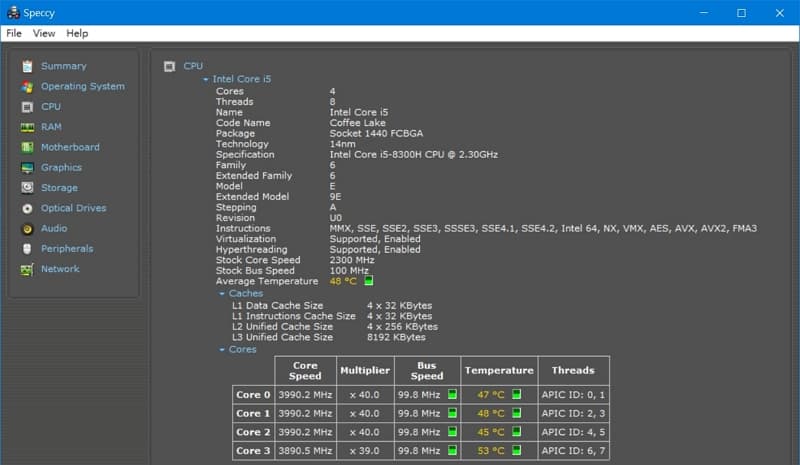Open the Peripherals section label
This screenshot has width=800, height=465.
coord(67,249)
